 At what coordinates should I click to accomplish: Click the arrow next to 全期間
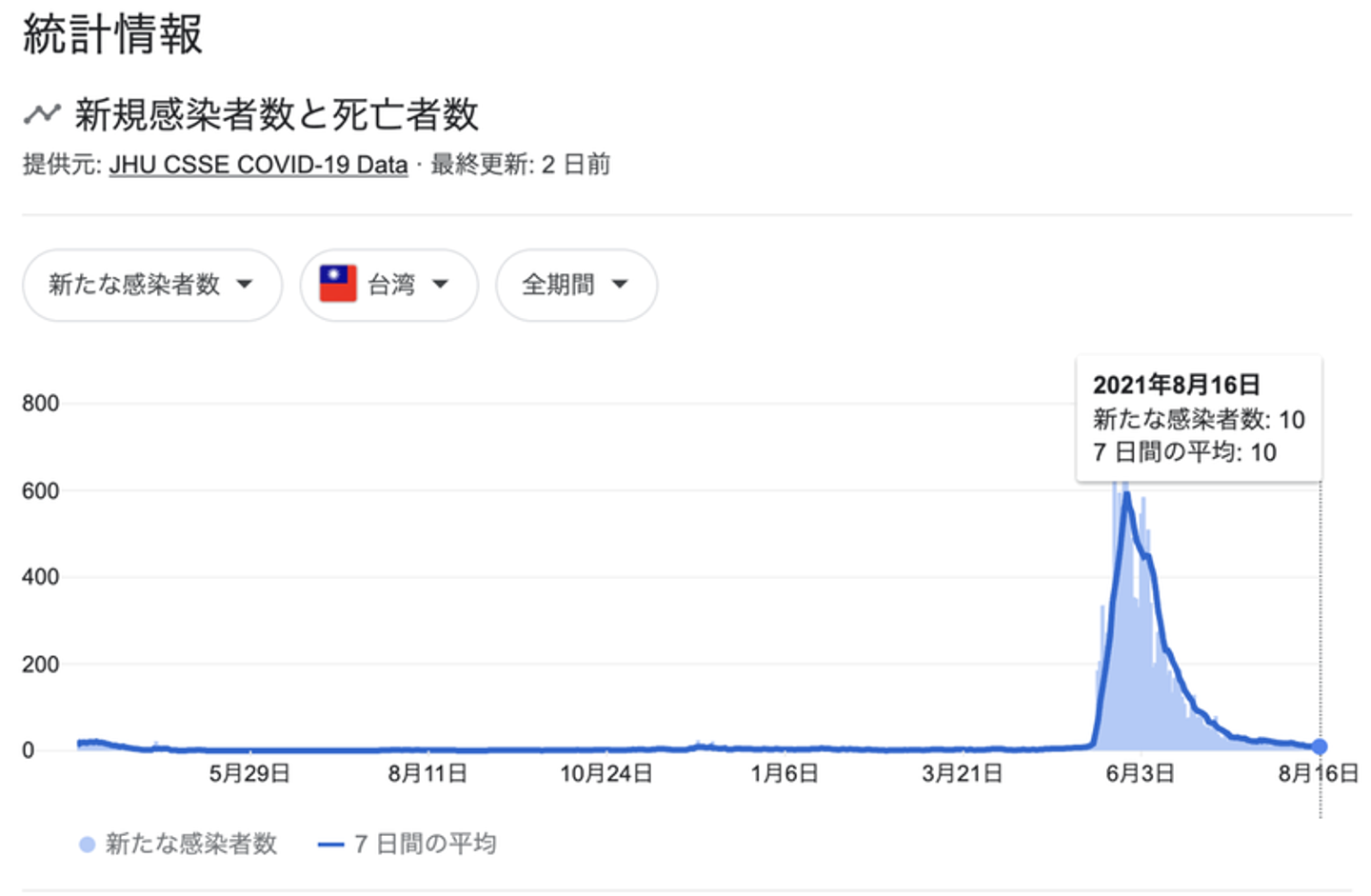click(x=620, y=284)
